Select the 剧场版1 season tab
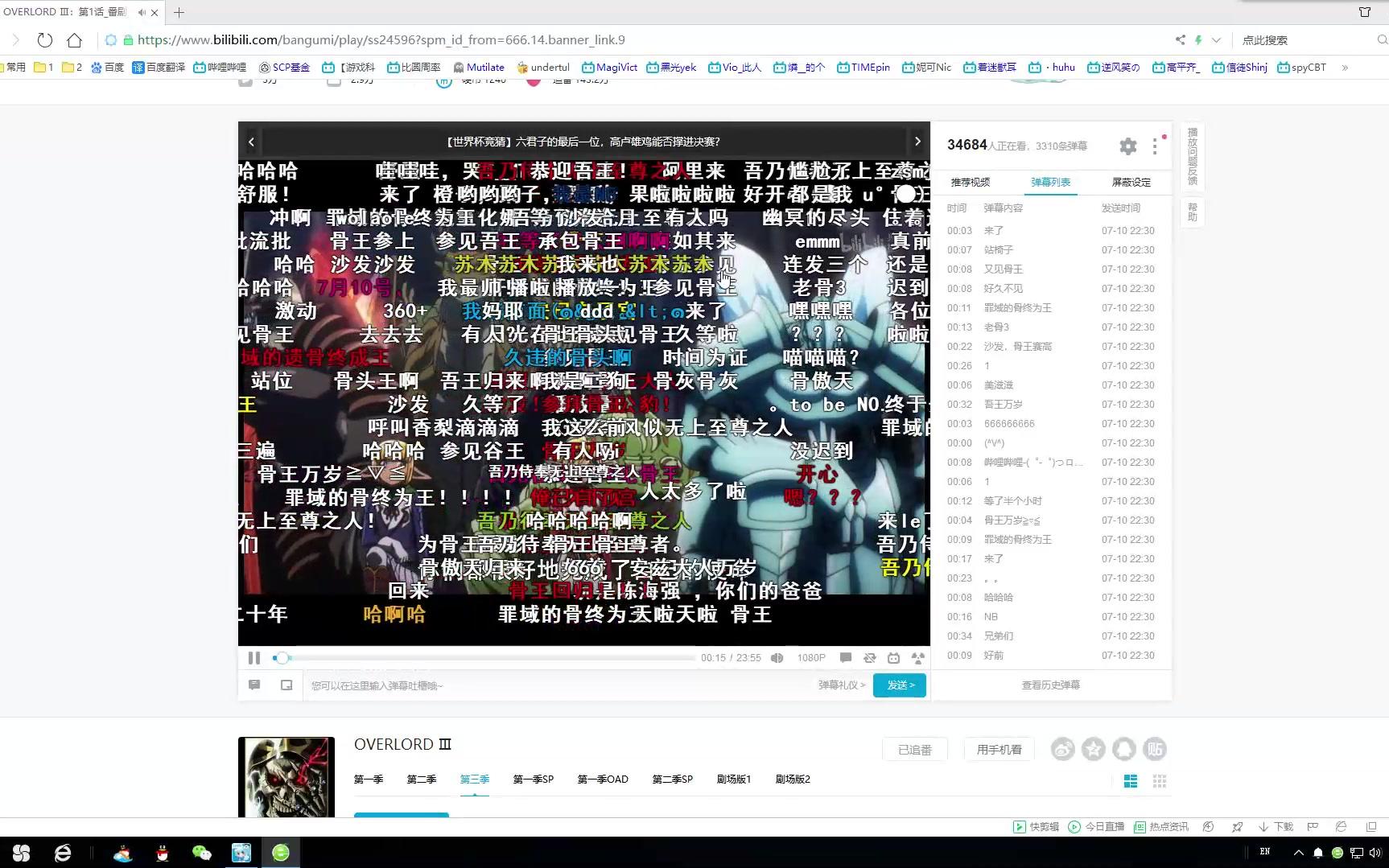This screenshot has height=868, width=1389. (x=734, y=780)
